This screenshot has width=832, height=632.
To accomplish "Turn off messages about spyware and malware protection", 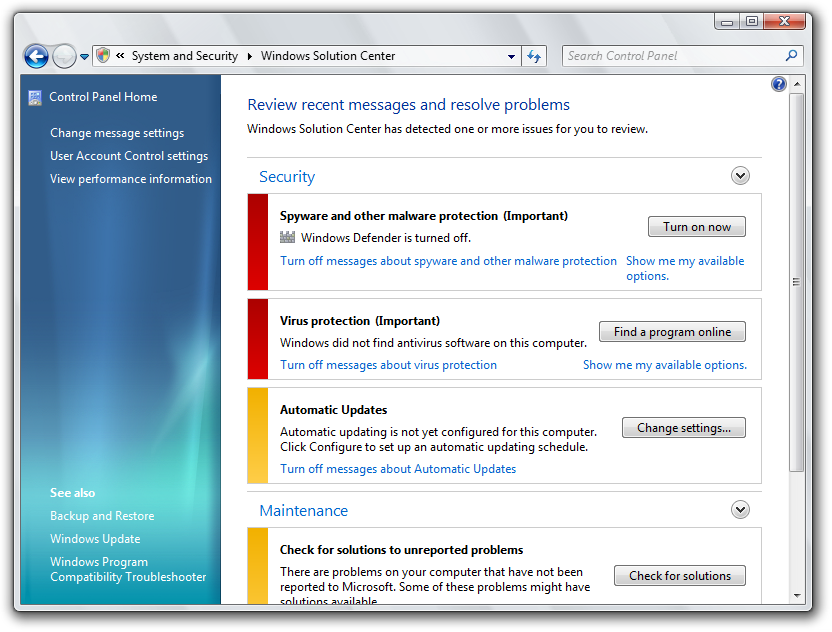I will click(448, 261).
